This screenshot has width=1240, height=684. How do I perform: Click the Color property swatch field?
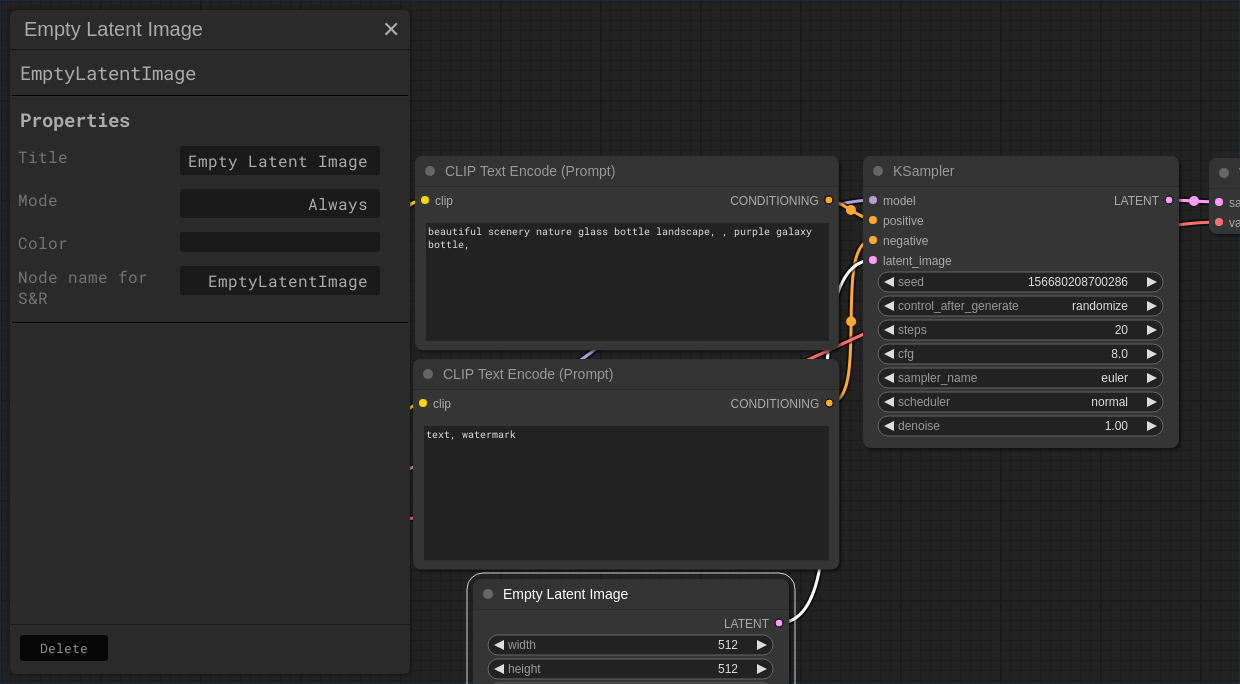pos(280,242)
